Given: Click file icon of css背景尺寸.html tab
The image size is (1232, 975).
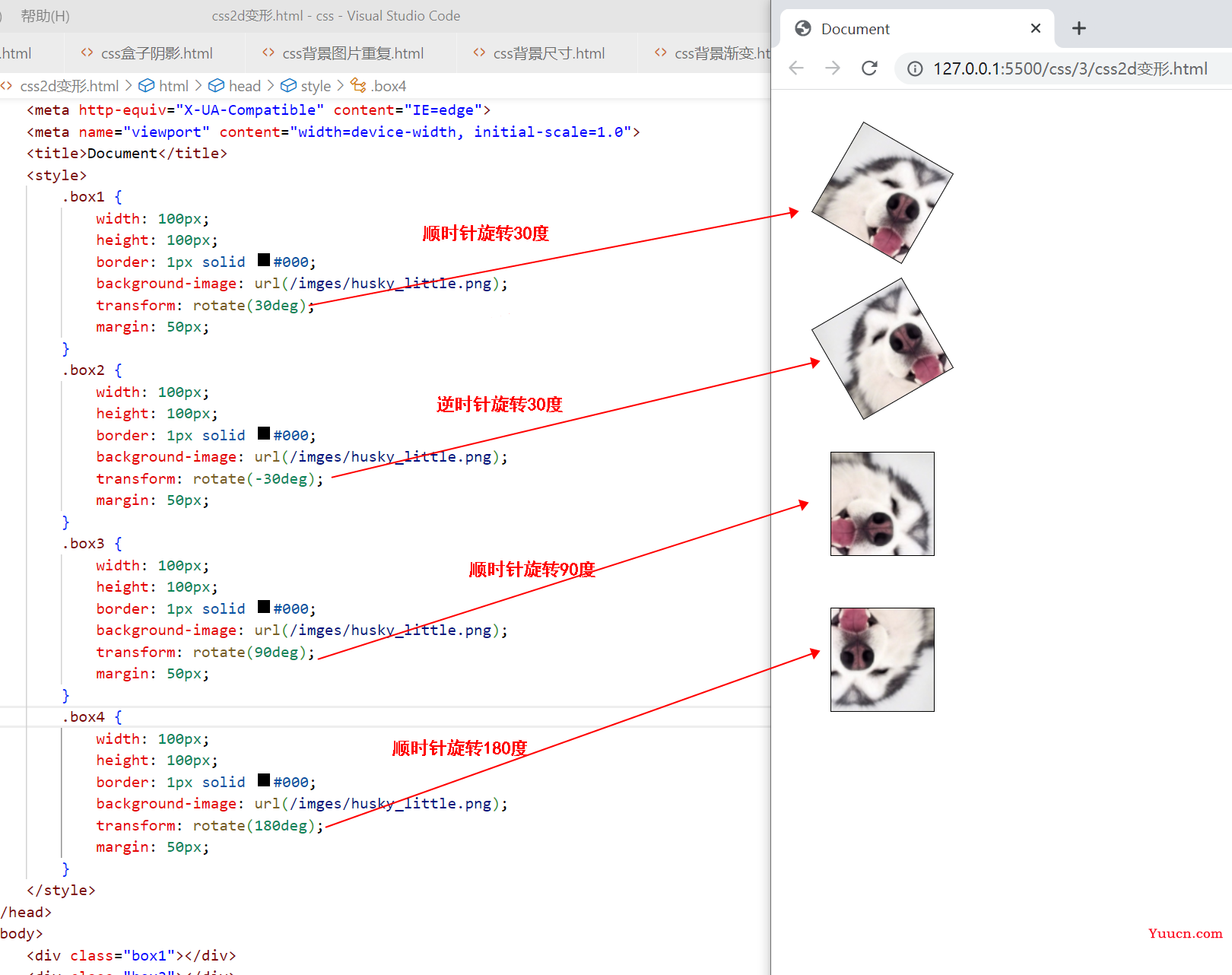Looking at the screenshot, I should tap(479, 53).
